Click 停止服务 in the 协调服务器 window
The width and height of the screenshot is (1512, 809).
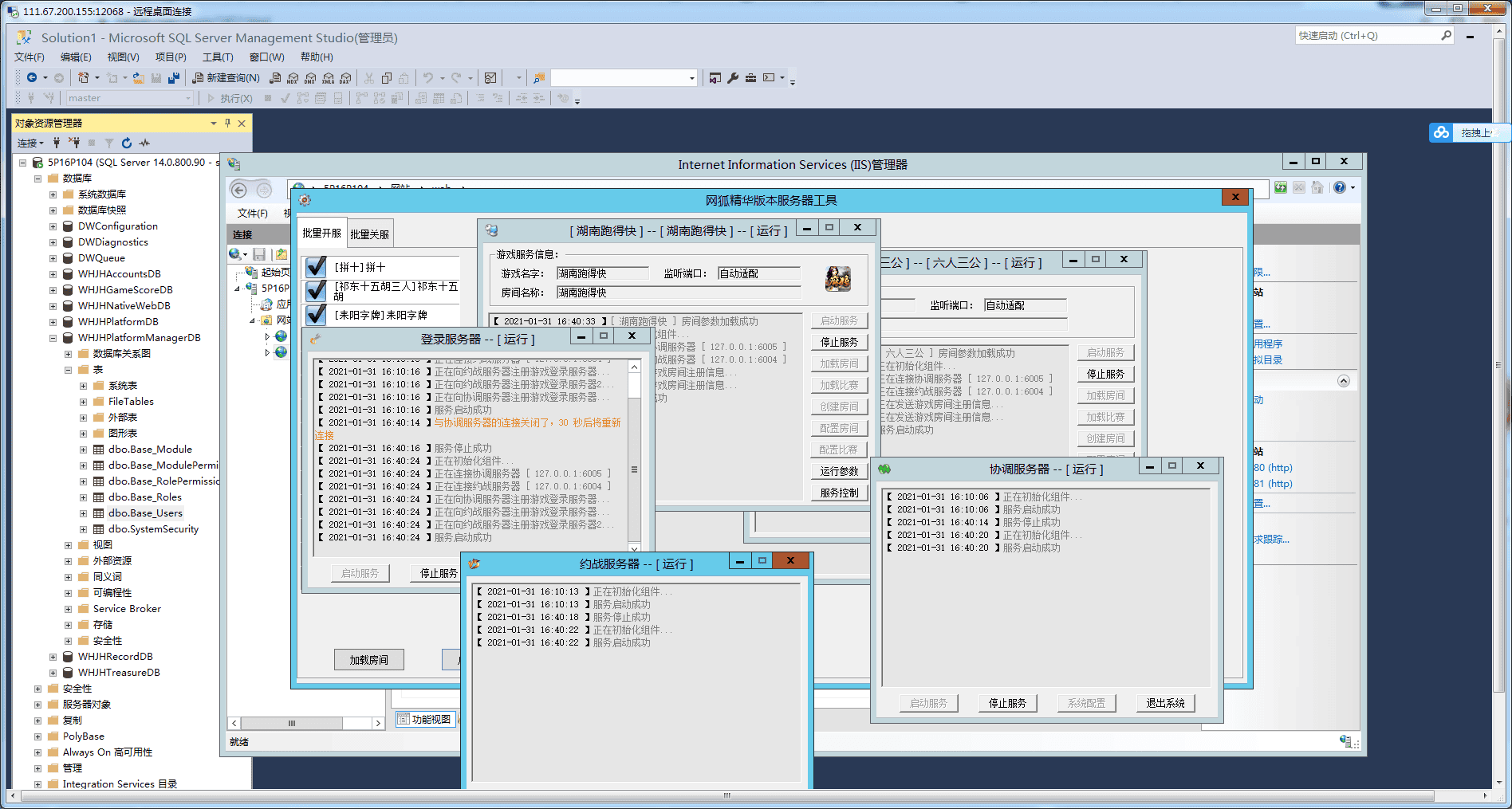point(1007,703)
